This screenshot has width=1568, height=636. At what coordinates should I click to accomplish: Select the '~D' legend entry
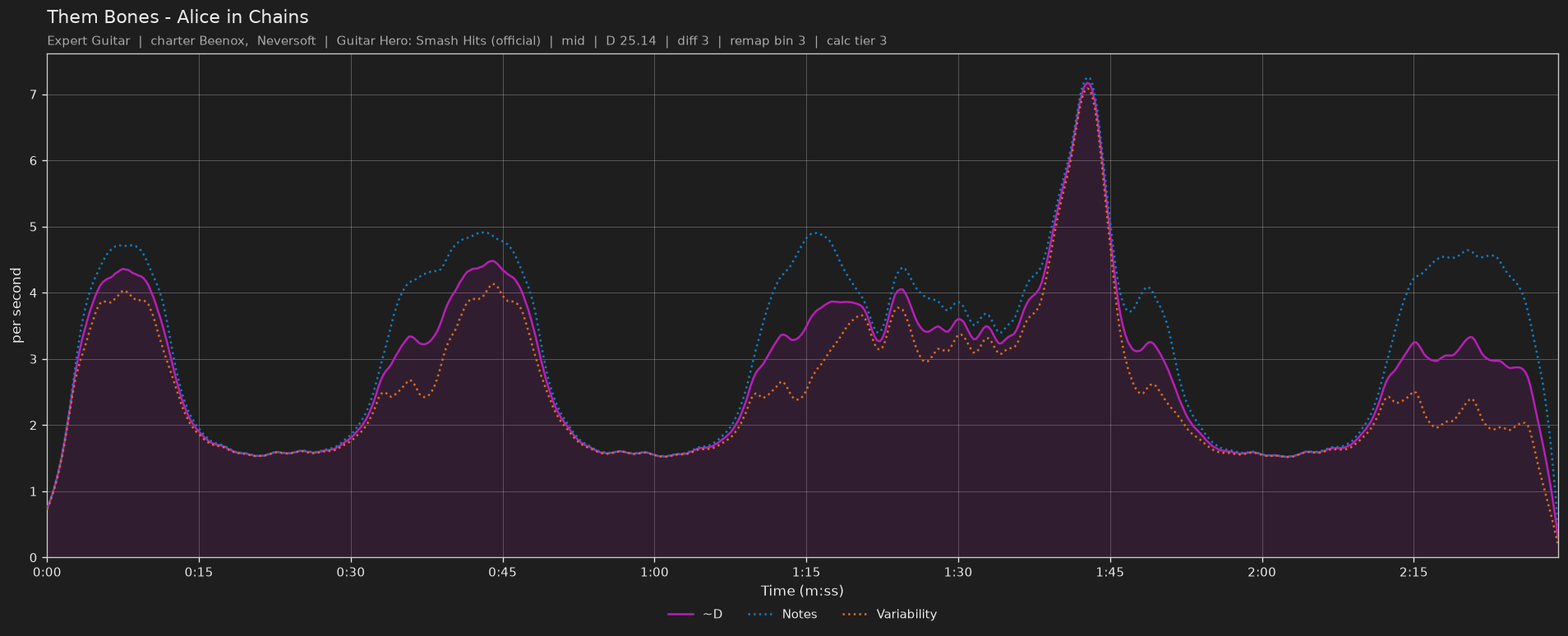click(694, 614)
